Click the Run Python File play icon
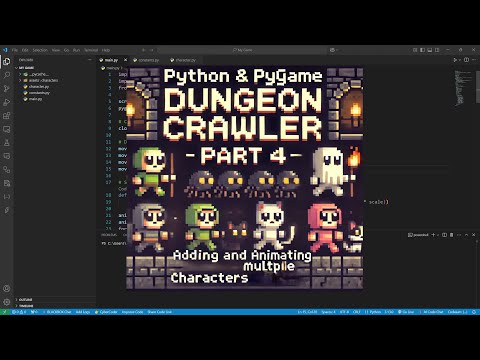This screenshot has width=480, height=360. click(x=455, y=60)
